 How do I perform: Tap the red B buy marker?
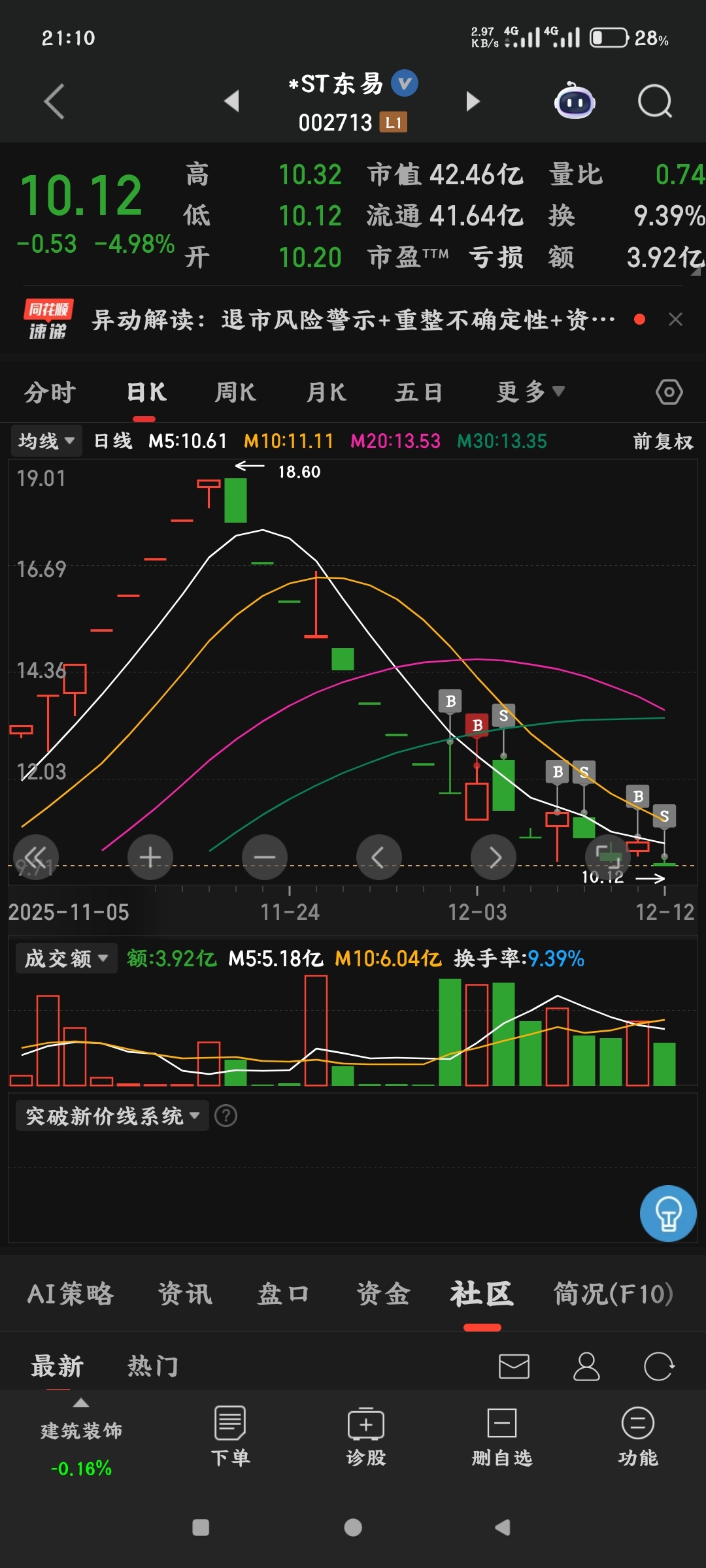pos(477,725)
